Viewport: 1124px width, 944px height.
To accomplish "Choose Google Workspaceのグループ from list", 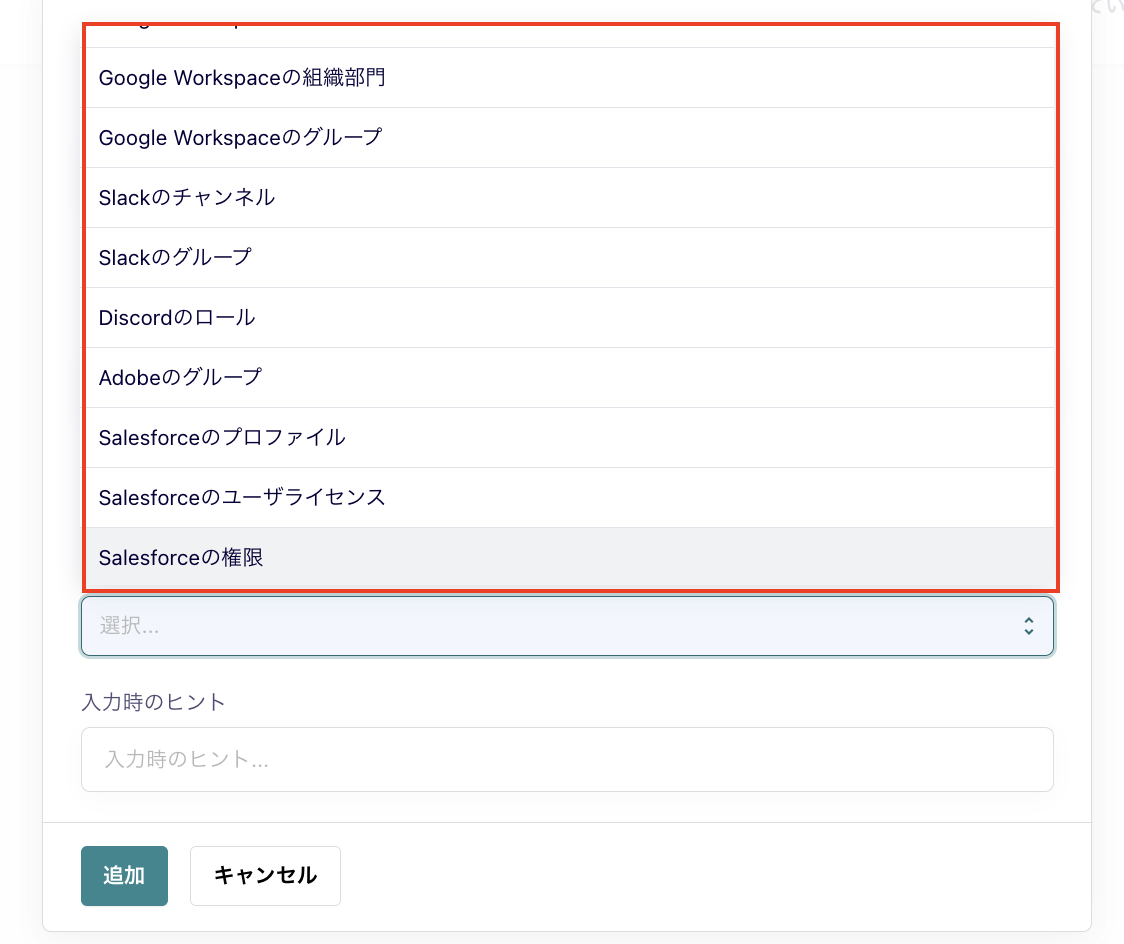I will click(x=570, y=138).
